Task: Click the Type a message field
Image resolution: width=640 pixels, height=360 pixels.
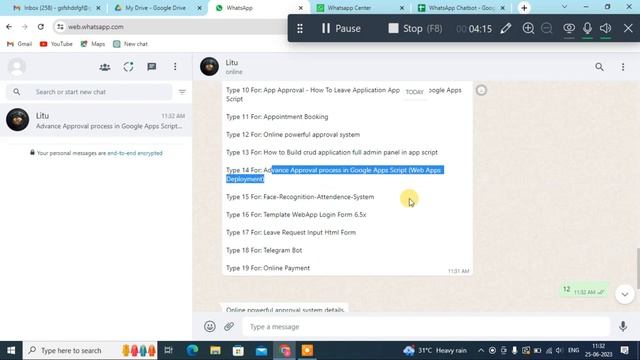Action: pos(426,327)
